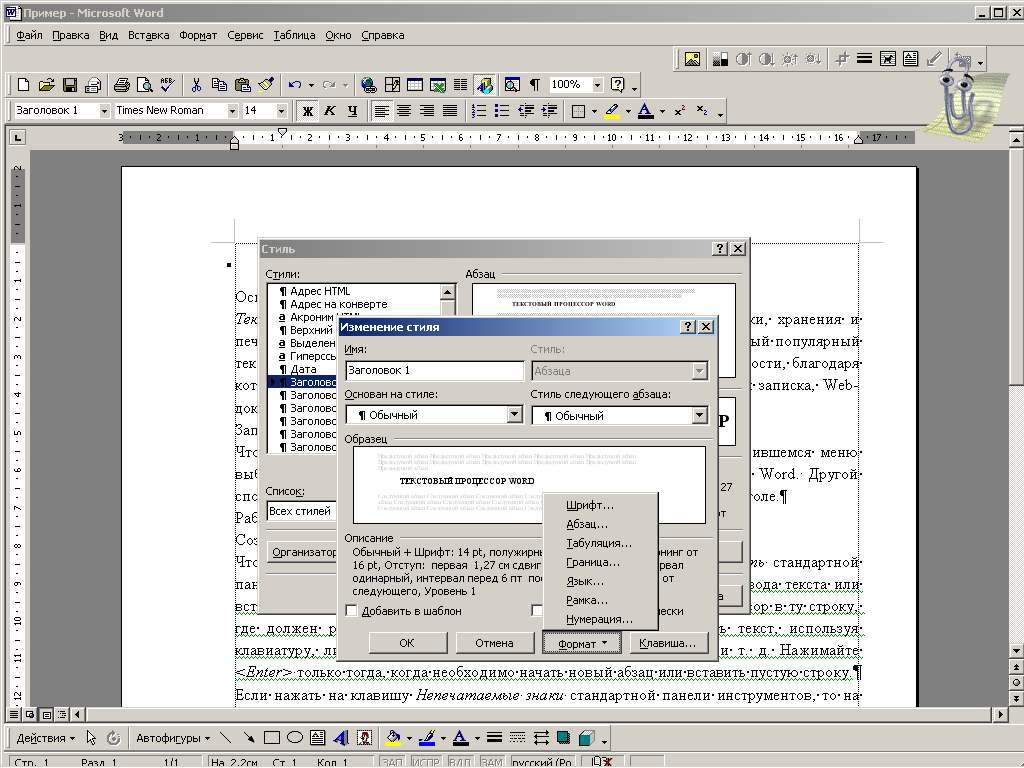Select the Oval drawing tool
The width and height of the screenshot is (1024, 768).
(295, 738)
